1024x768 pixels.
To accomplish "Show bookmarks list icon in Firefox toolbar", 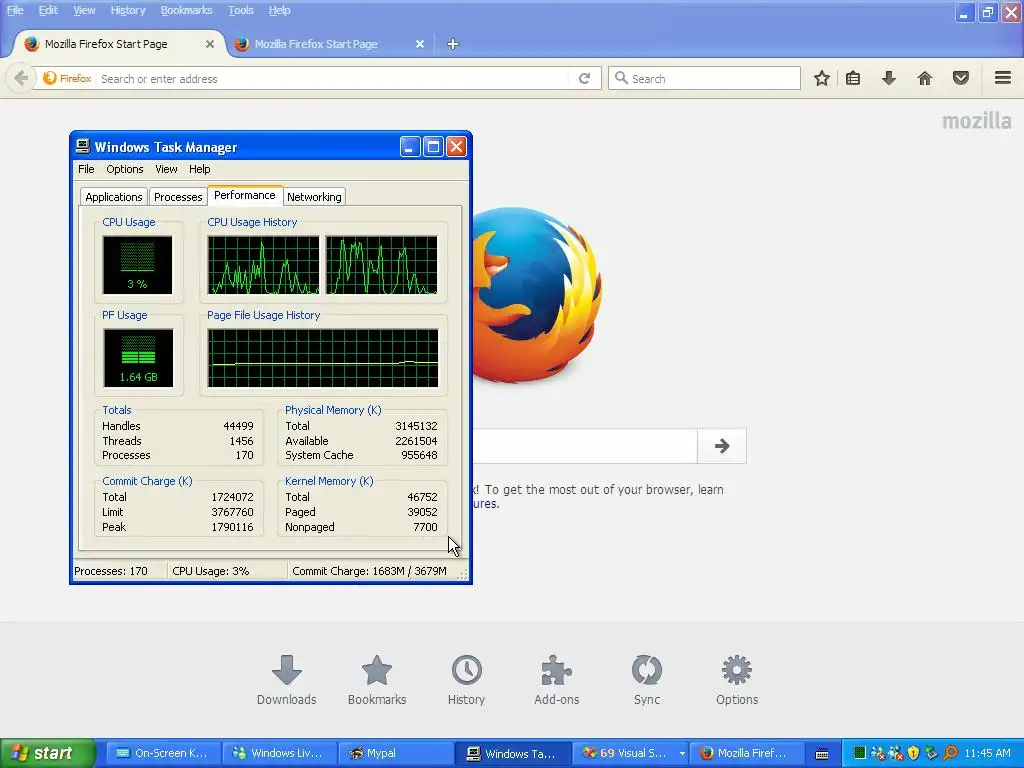I will [853, 78].
